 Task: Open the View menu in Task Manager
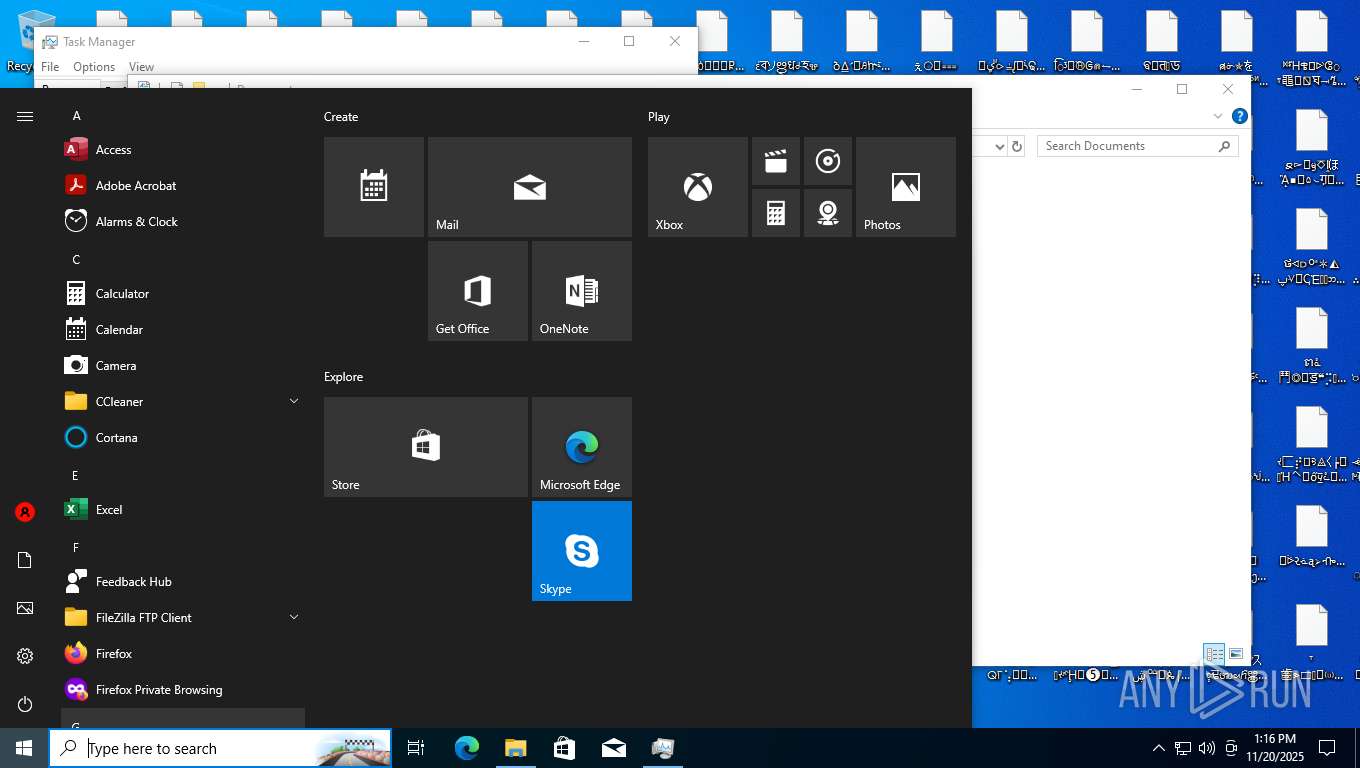coord(141,67)
